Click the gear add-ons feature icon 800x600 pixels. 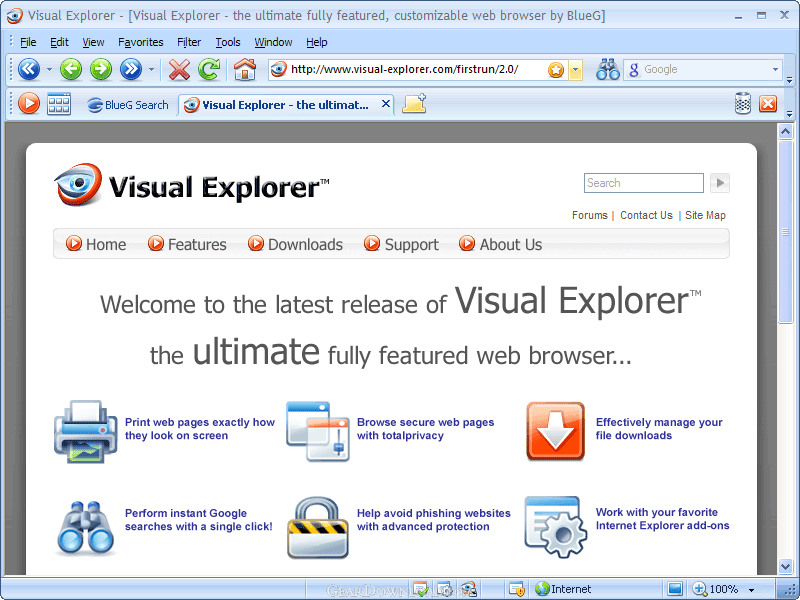click(556, 527)
